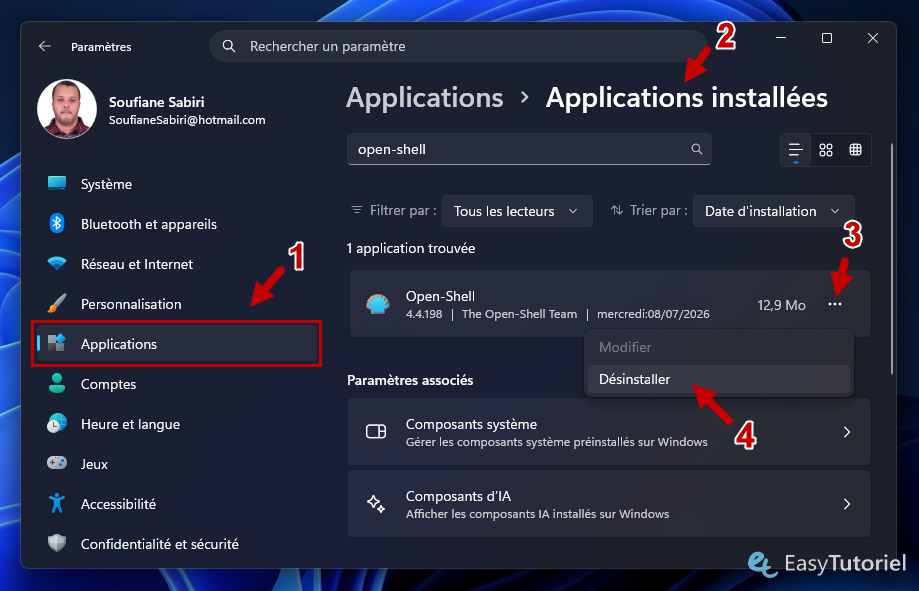This screenshot has height=591, width=919.
Task: Click the Composants d'IA title text
Action: point(458,496)
